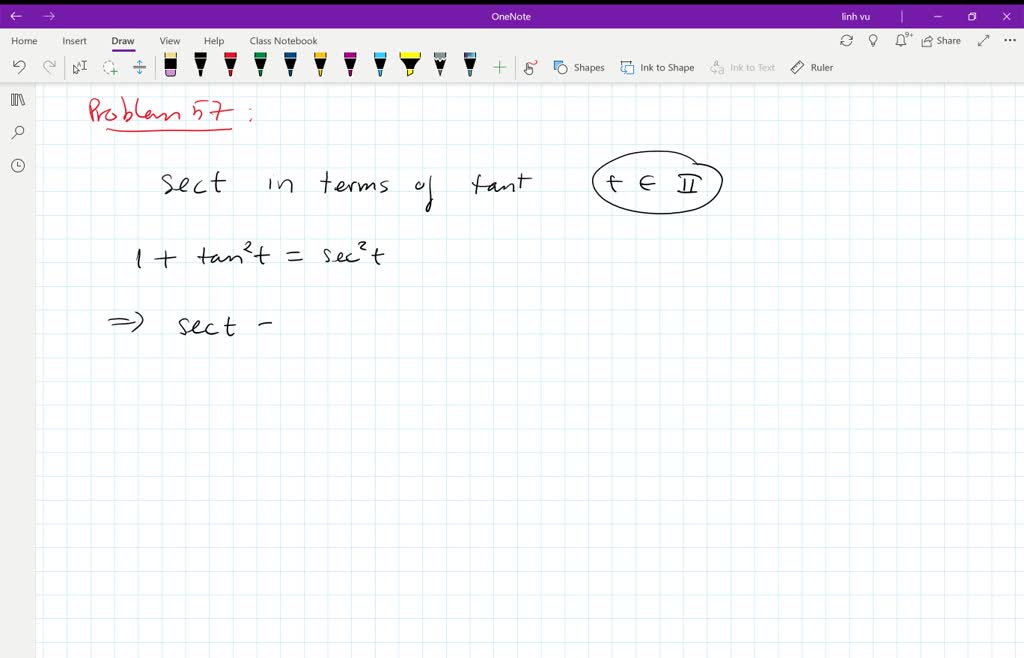Open notifications with the bell icon
This screenshot has height=658, width=1024.
[x=901, y=40]
